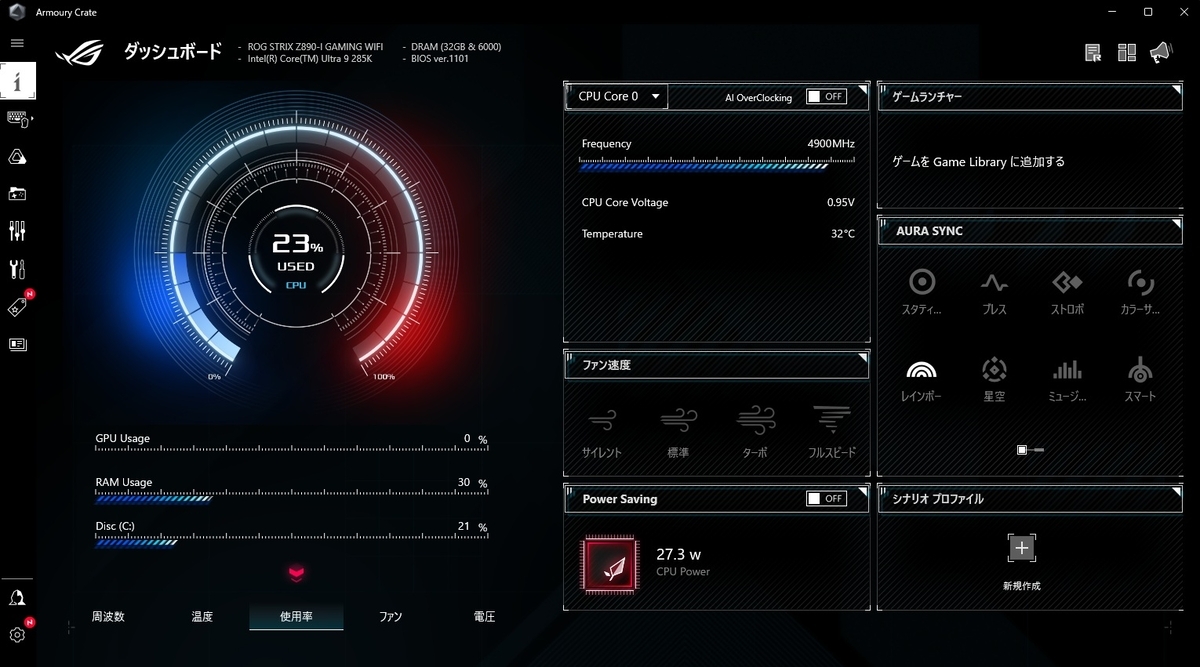Click the 0.95V CPU Core Voltage value
Screen dimensions: 1200x667
840,203
